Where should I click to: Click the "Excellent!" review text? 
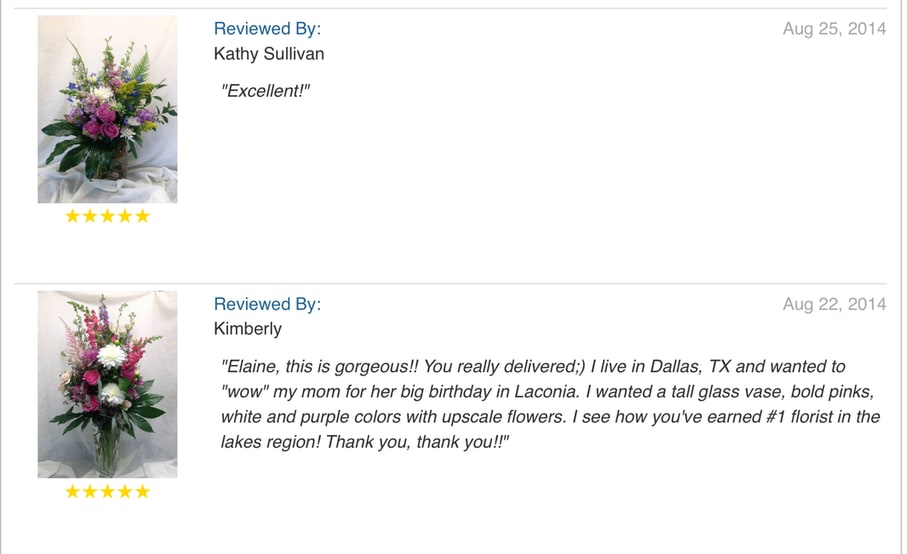[265, 91]
